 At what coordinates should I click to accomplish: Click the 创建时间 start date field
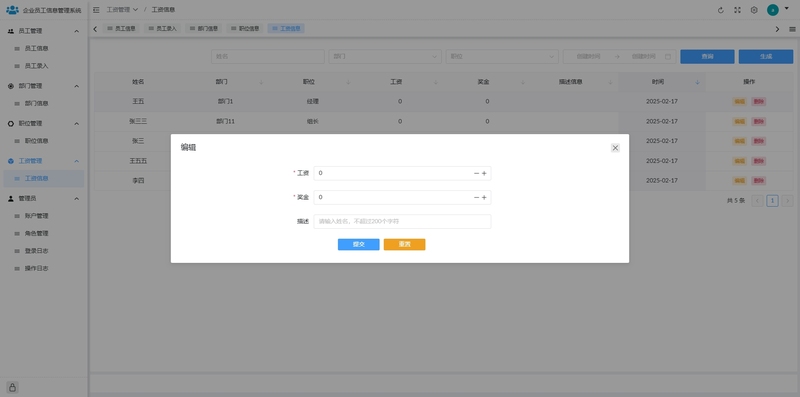click(588, 57)
